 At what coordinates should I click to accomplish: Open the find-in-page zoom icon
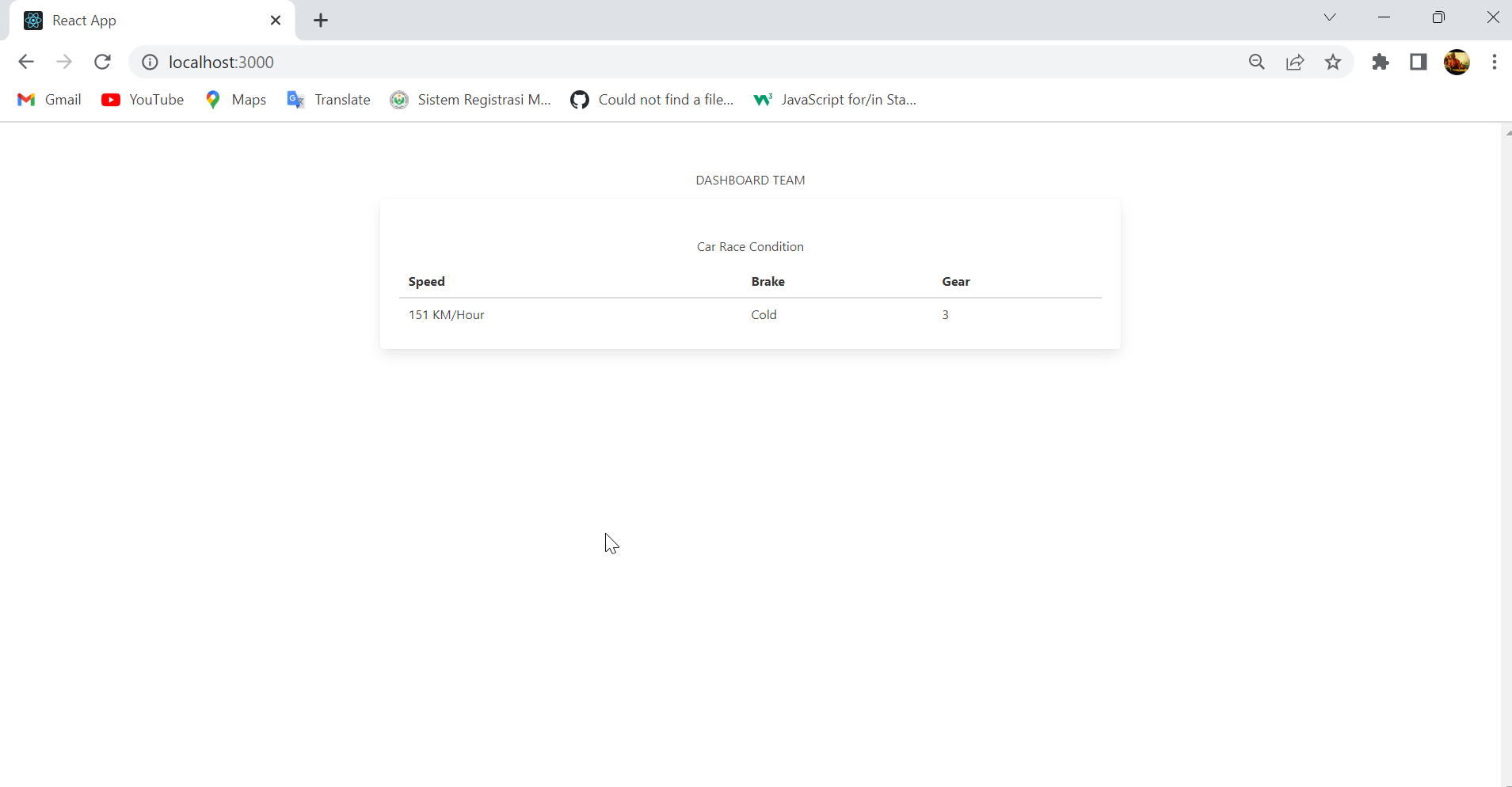(x=1258, y=62)
